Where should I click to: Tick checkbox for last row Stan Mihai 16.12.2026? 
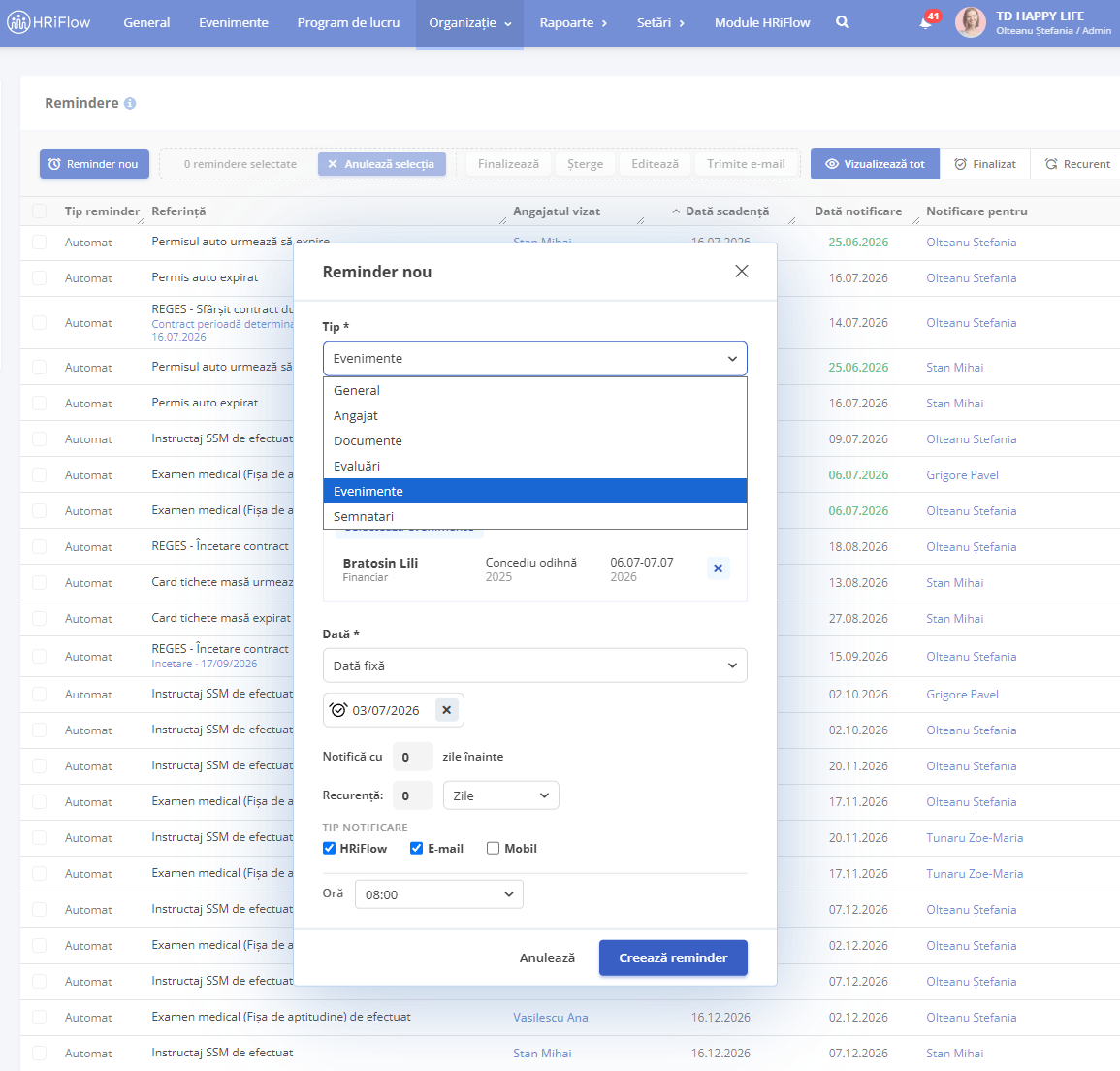pos(40,1054)
